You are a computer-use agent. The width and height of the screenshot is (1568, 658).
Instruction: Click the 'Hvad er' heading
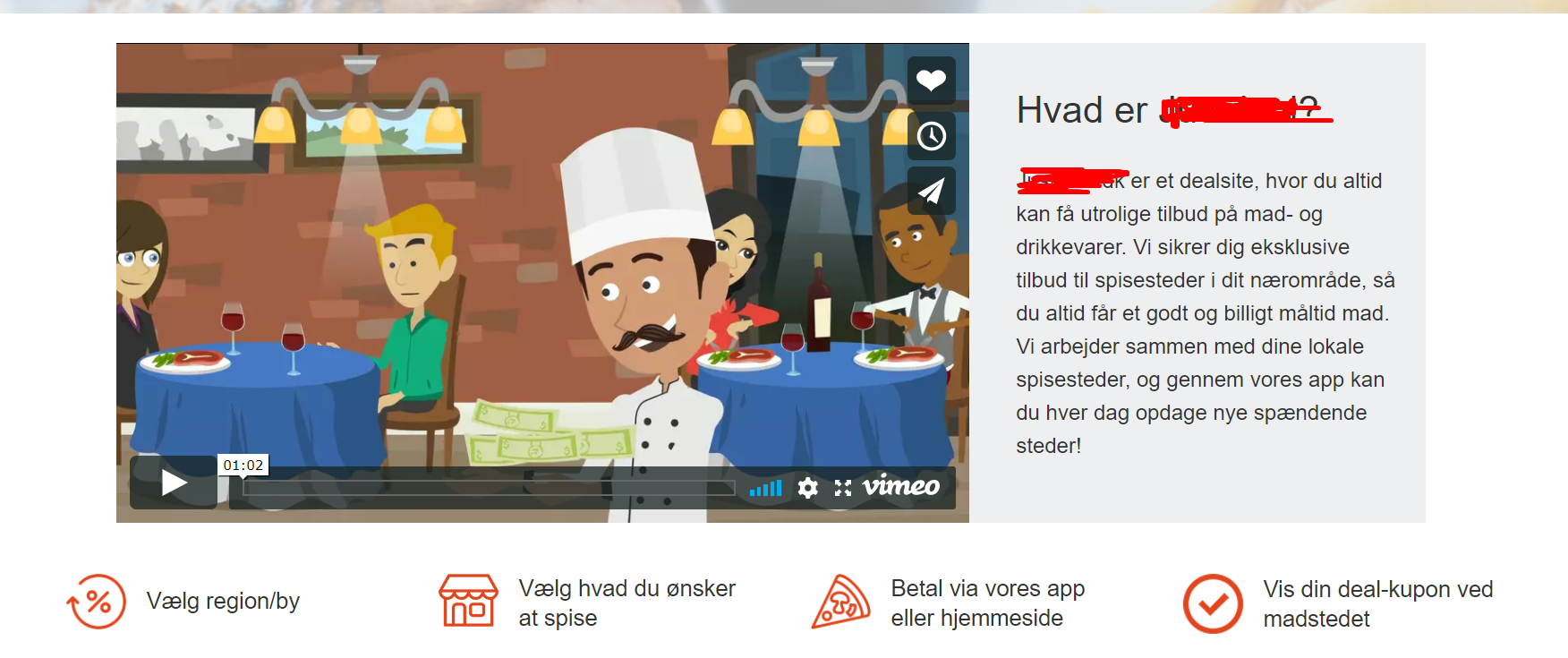(1081, 110)
